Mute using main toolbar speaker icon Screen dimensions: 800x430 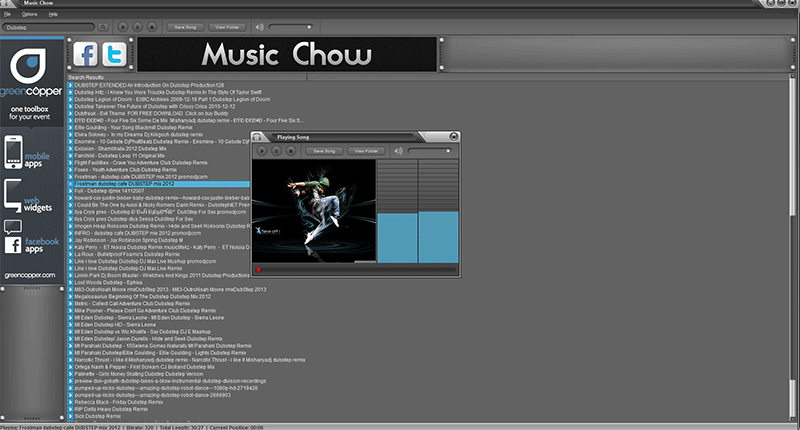(x=259, y=27)
